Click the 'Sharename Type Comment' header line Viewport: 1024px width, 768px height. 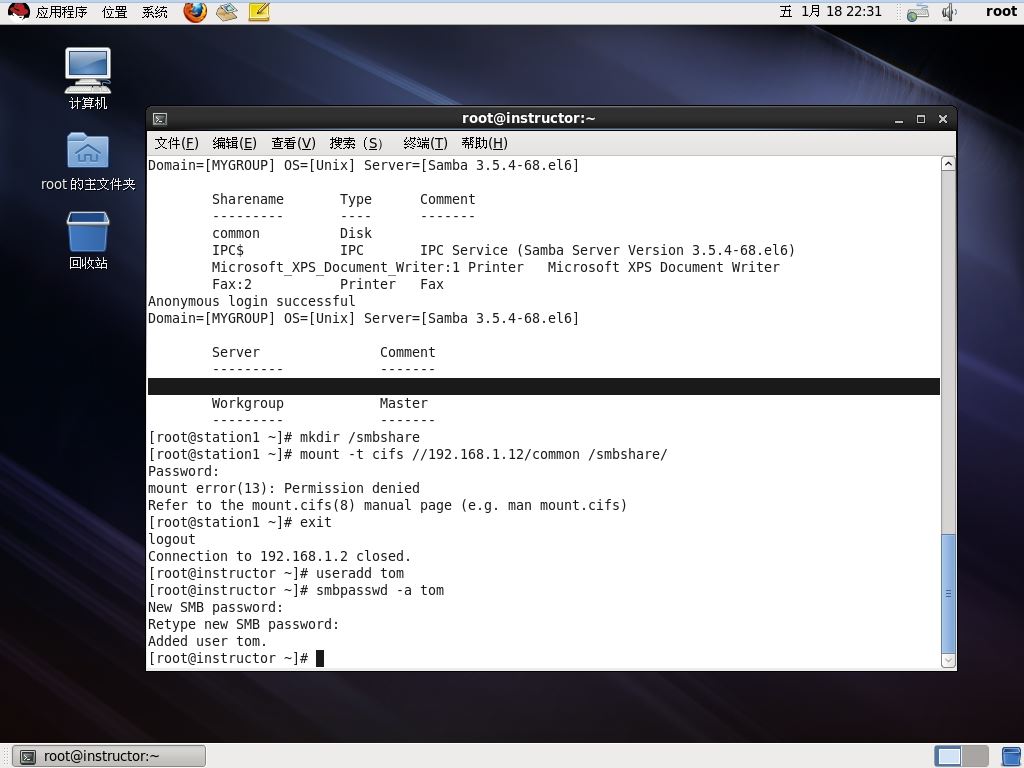pyautogui.click(x=344, y=200)
